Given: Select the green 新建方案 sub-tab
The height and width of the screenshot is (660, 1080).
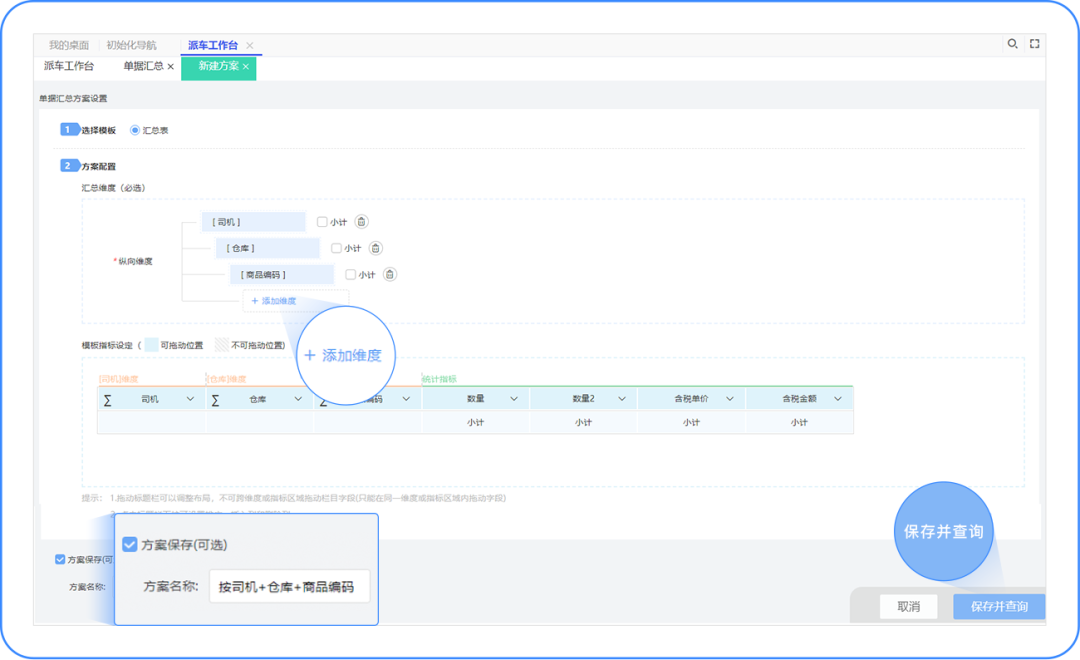Looking at the screenshot, I should [218, 66].
